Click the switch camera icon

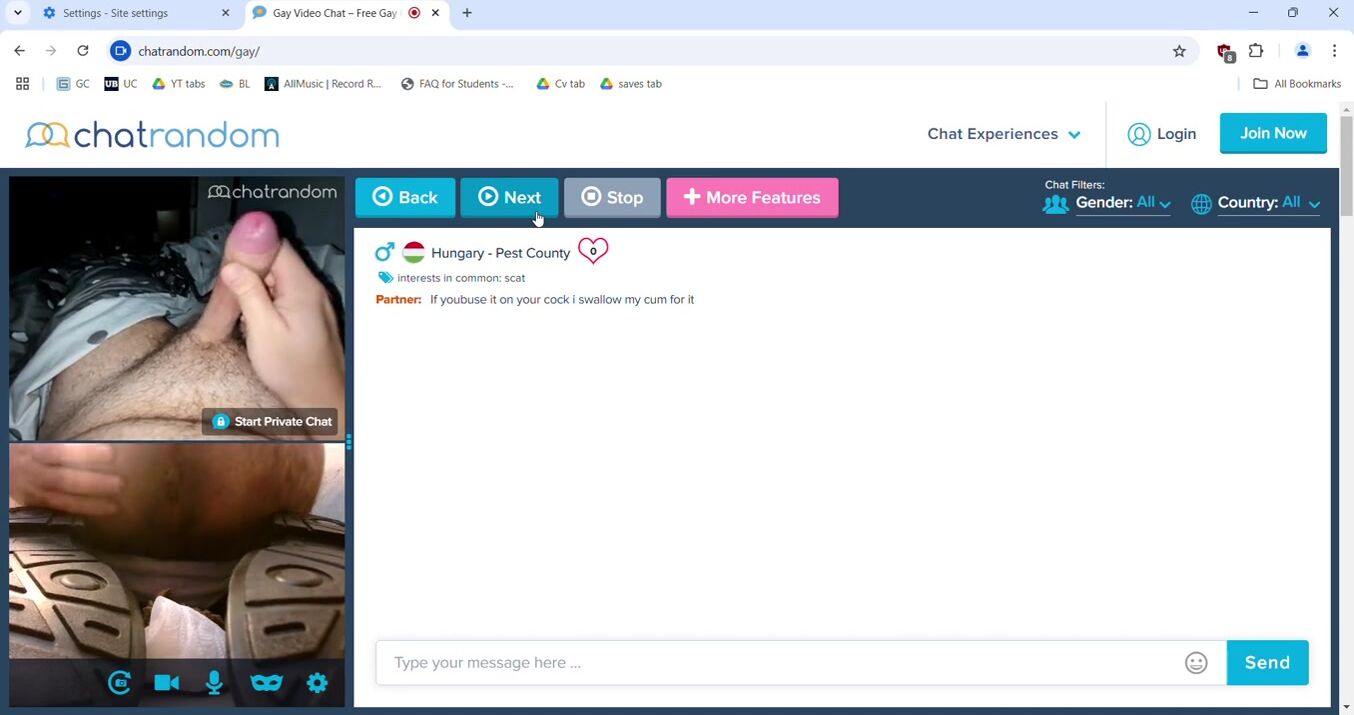[x=120, y=683]
